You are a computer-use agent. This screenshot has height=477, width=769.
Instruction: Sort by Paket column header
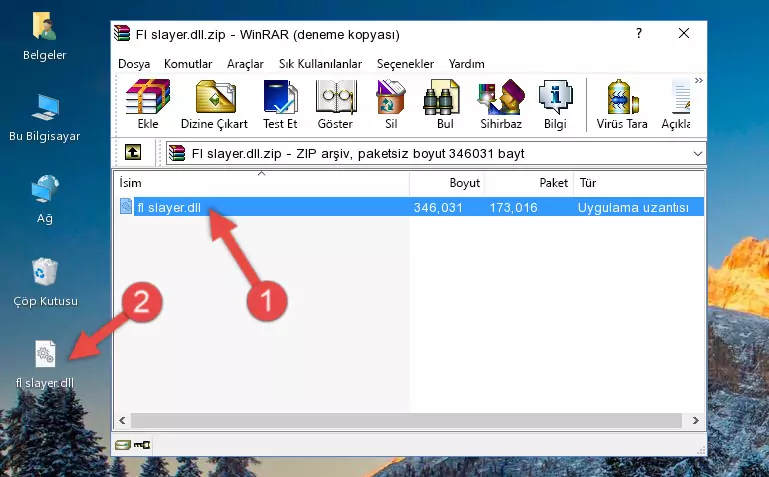(529, 183)
